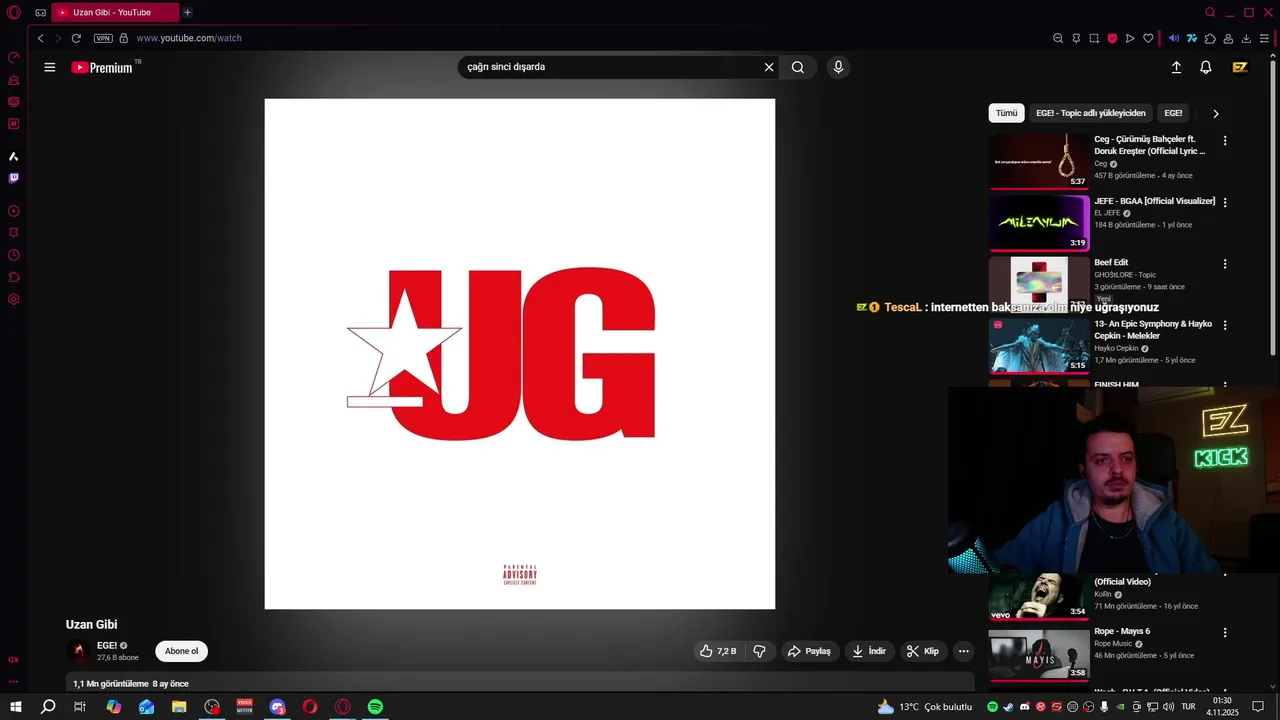Select the Tümü filter chip
The width and height of the screenshot is (1280, 720).
pyautogui.click(x=1006, y=113)
